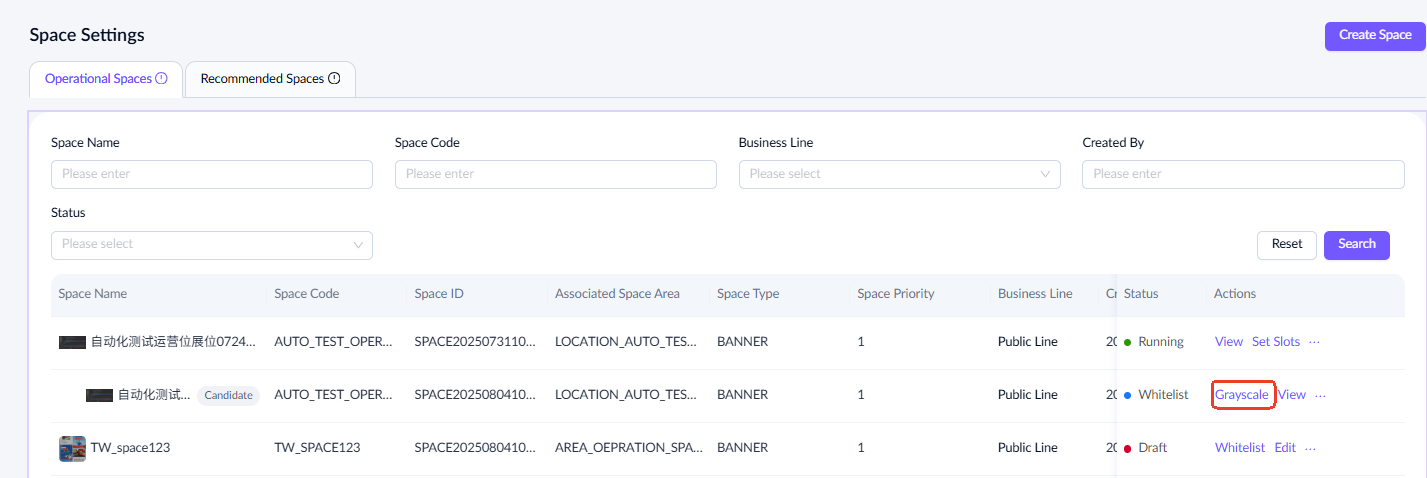This screenshot has width=1427, height=478.
Task: Edit the TW_space123 draft space
Action: 1285,448
